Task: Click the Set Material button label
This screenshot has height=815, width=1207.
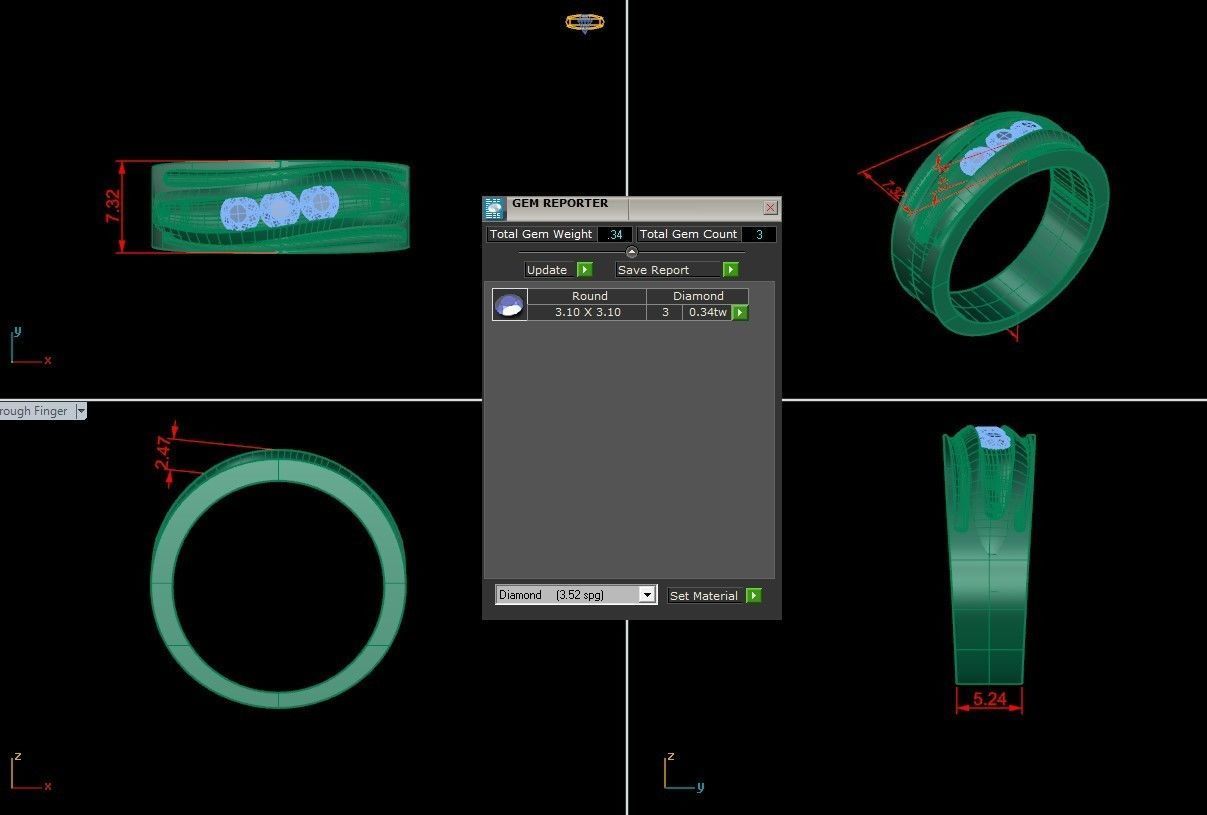Action: click(704, 596)
